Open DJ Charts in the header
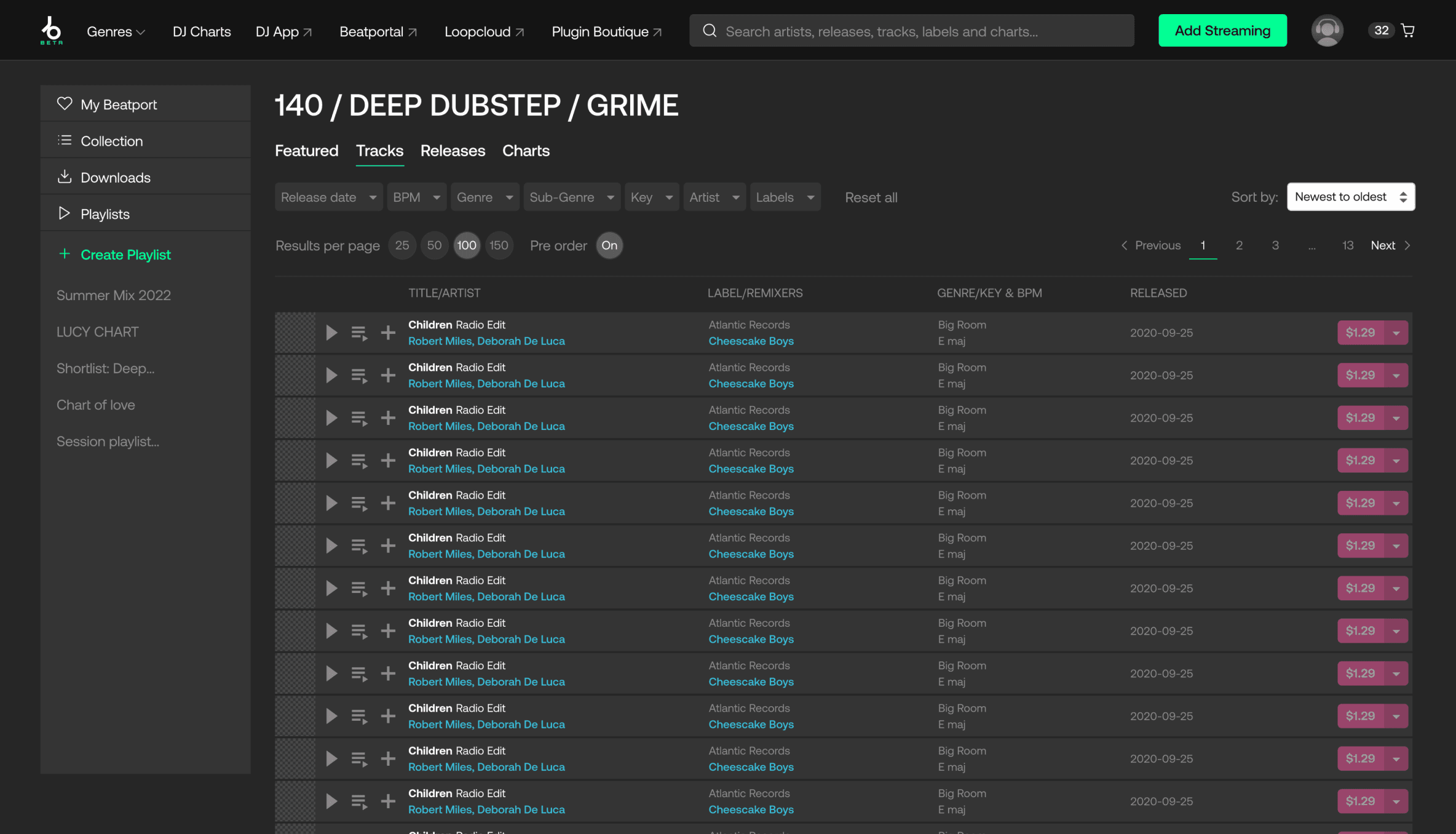This screenshot has width=1456, height=834. [x=202, y=31]
